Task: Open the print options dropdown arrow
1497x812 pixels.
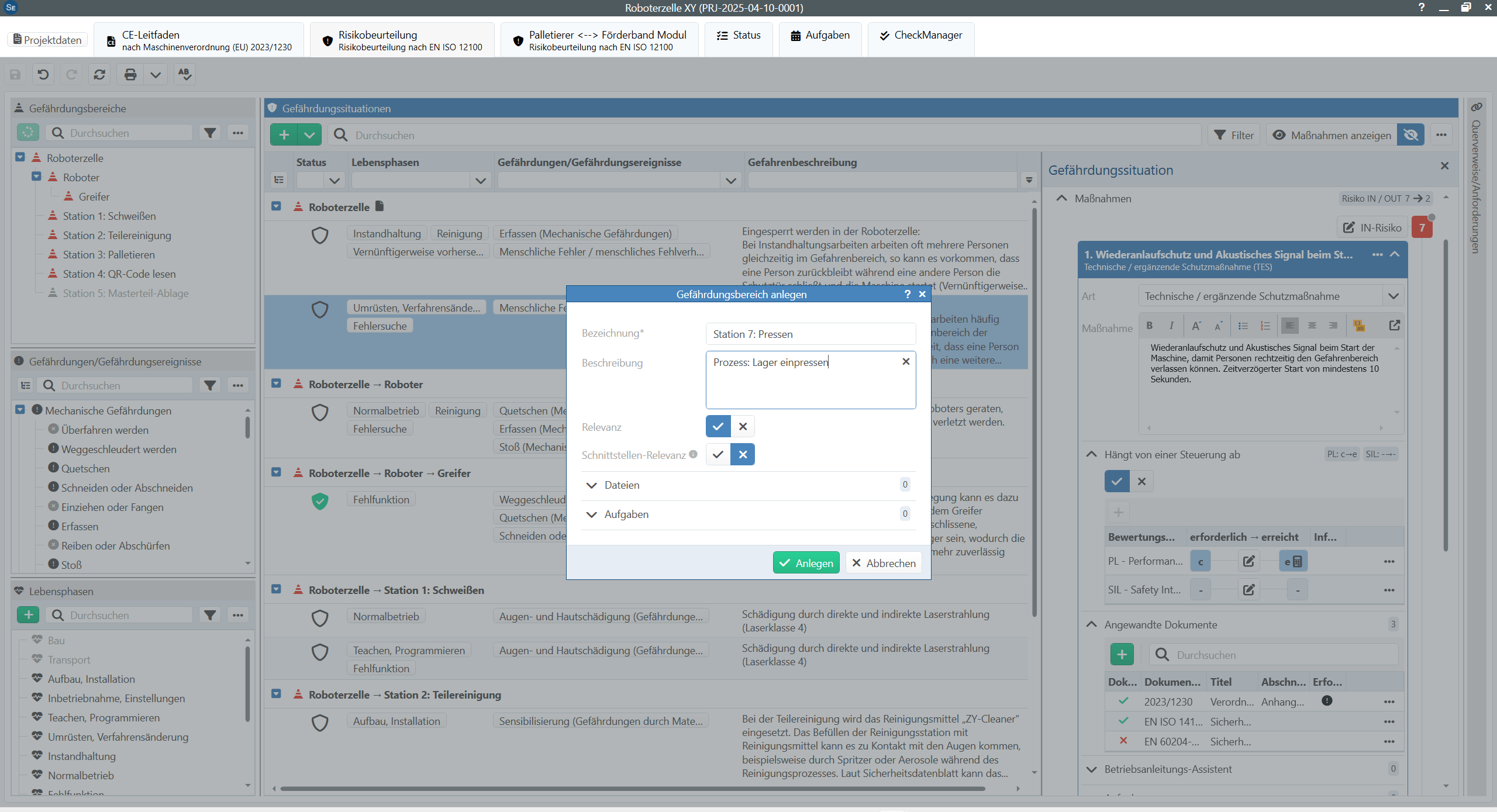Action: (156, 74)
